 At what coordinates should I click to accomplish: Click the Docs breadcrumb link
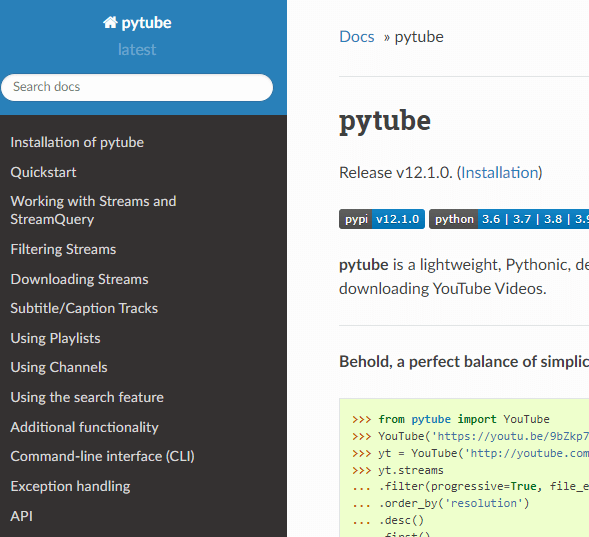357,37
